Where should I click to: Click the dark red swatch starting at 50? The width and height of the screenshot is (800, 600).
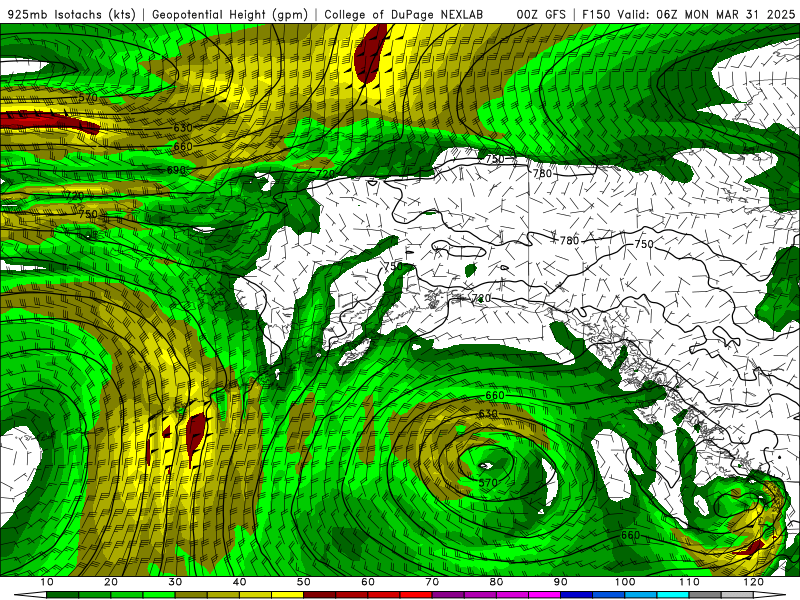(x=319, y=595)
